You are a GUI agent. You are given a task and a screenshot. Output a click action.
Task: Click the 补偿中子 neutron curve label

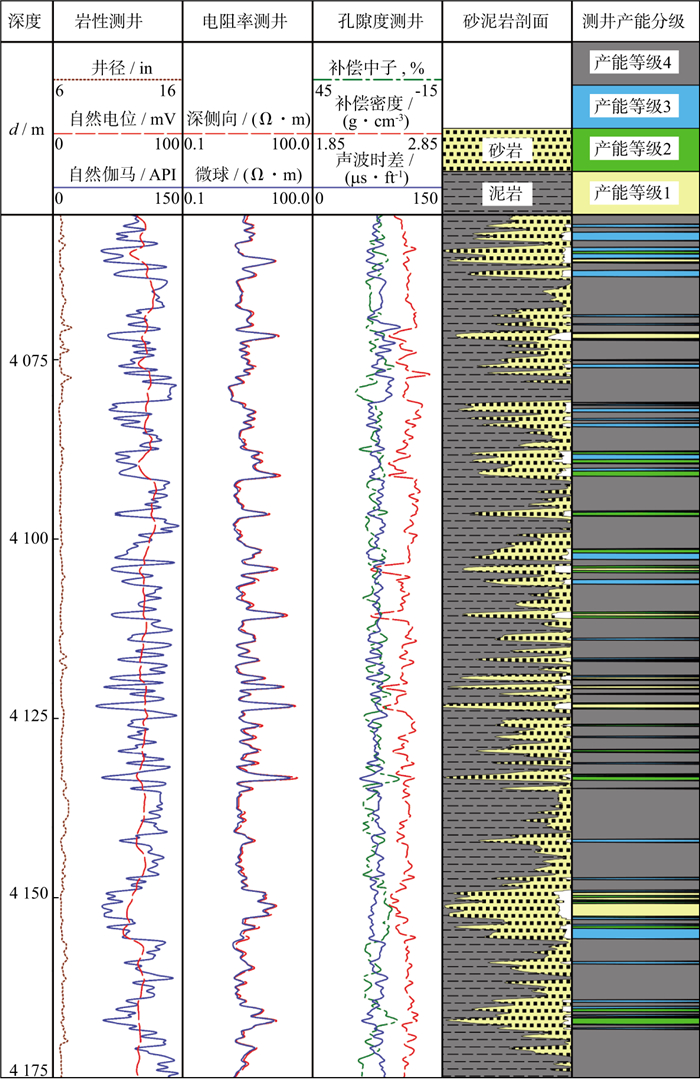tap(377, 68)
